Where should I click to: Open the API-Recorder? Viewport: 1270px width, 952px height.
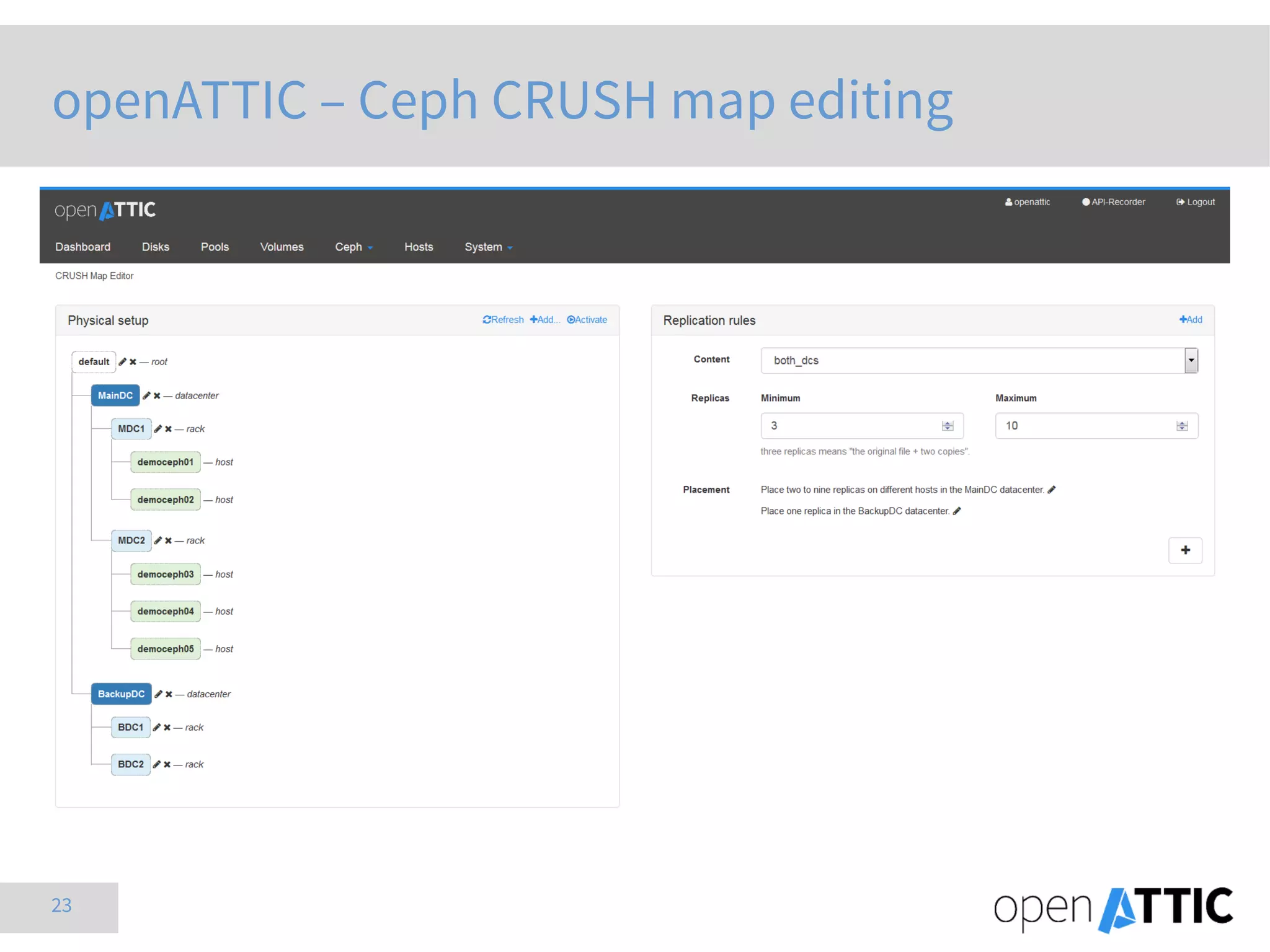[1113, 202]
